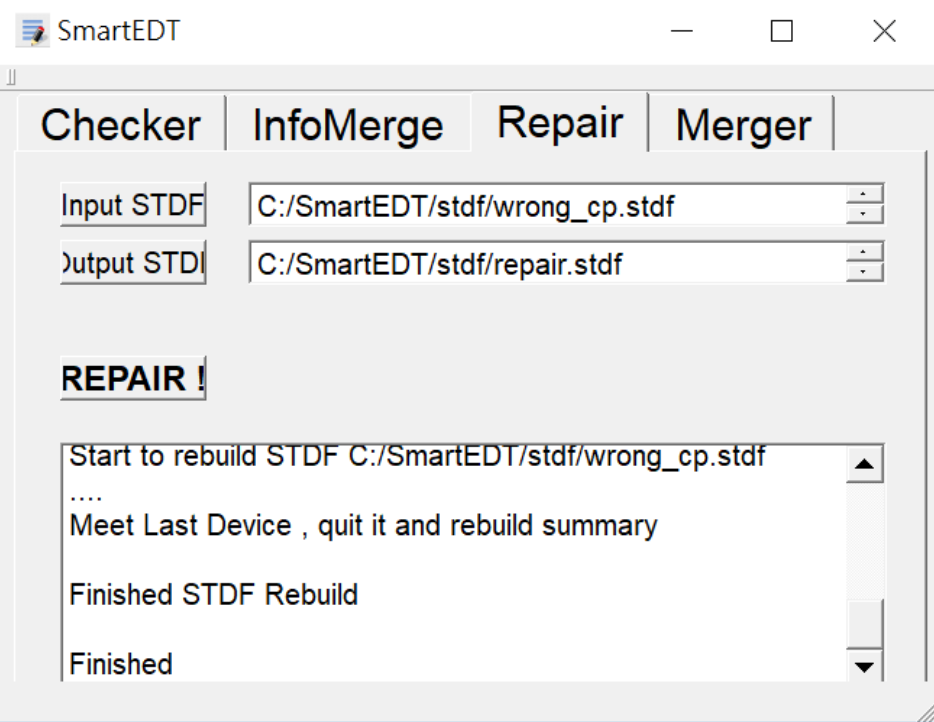Switch to the Checker tab
This screenshot has height=722, width=934.
(120, 125)
